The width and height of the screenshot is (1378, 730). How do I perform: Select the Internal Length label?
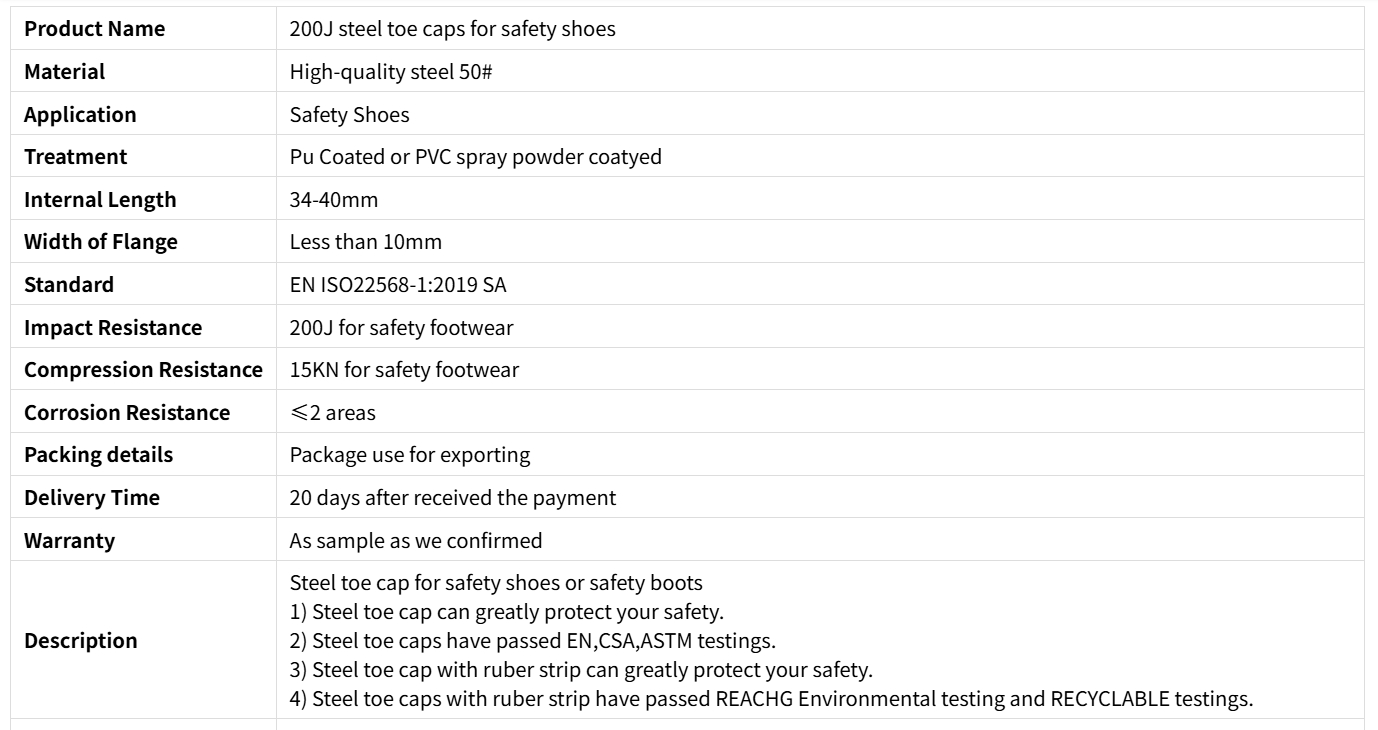click(100, 200)
